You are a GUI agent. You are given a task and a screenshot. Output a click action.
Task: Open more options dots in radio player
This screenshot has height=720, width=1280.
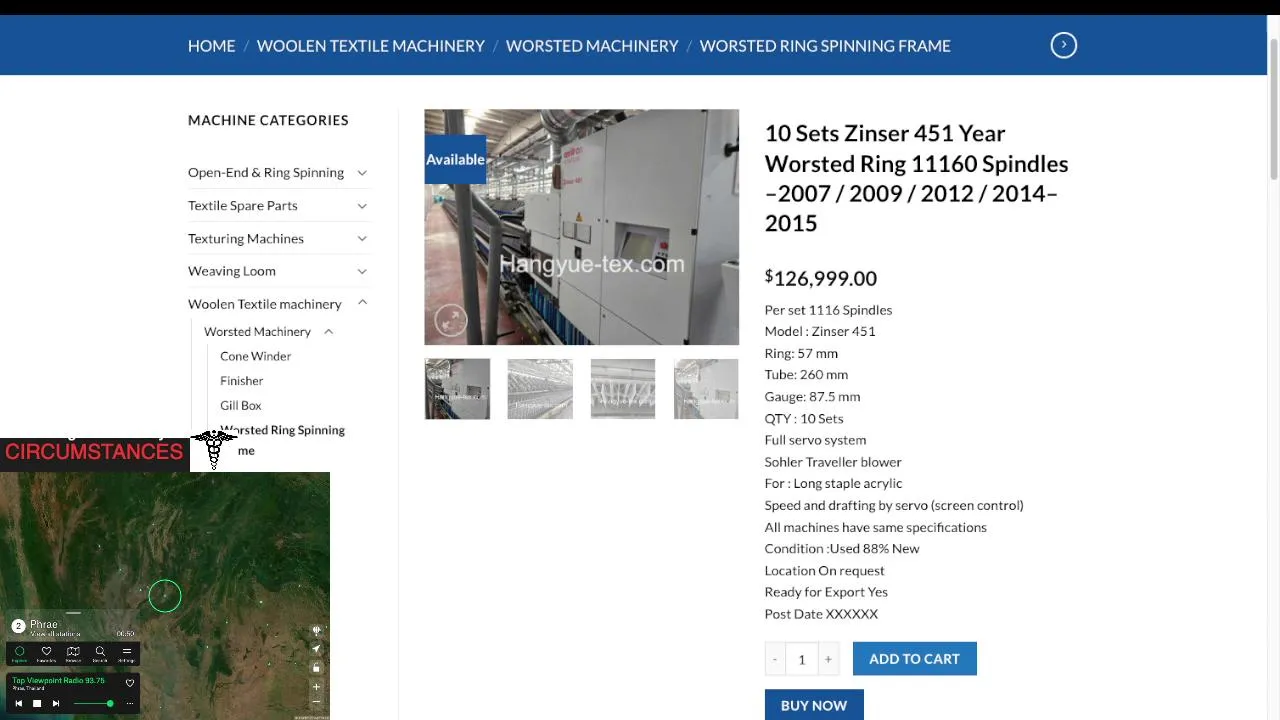[129, 703]
